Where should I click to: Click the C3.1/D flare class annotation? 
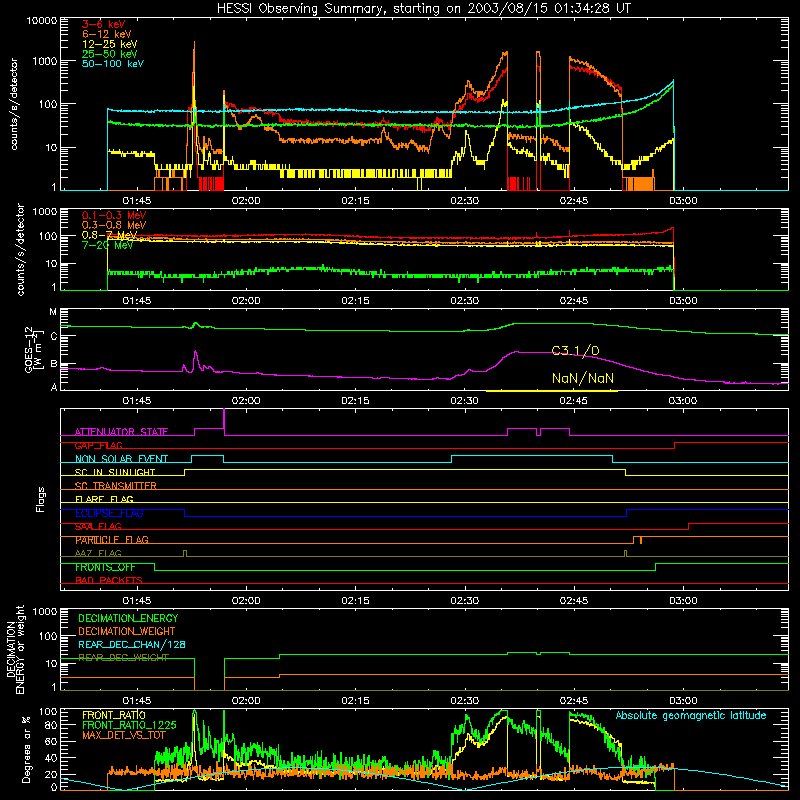click(x=576, y=351)
